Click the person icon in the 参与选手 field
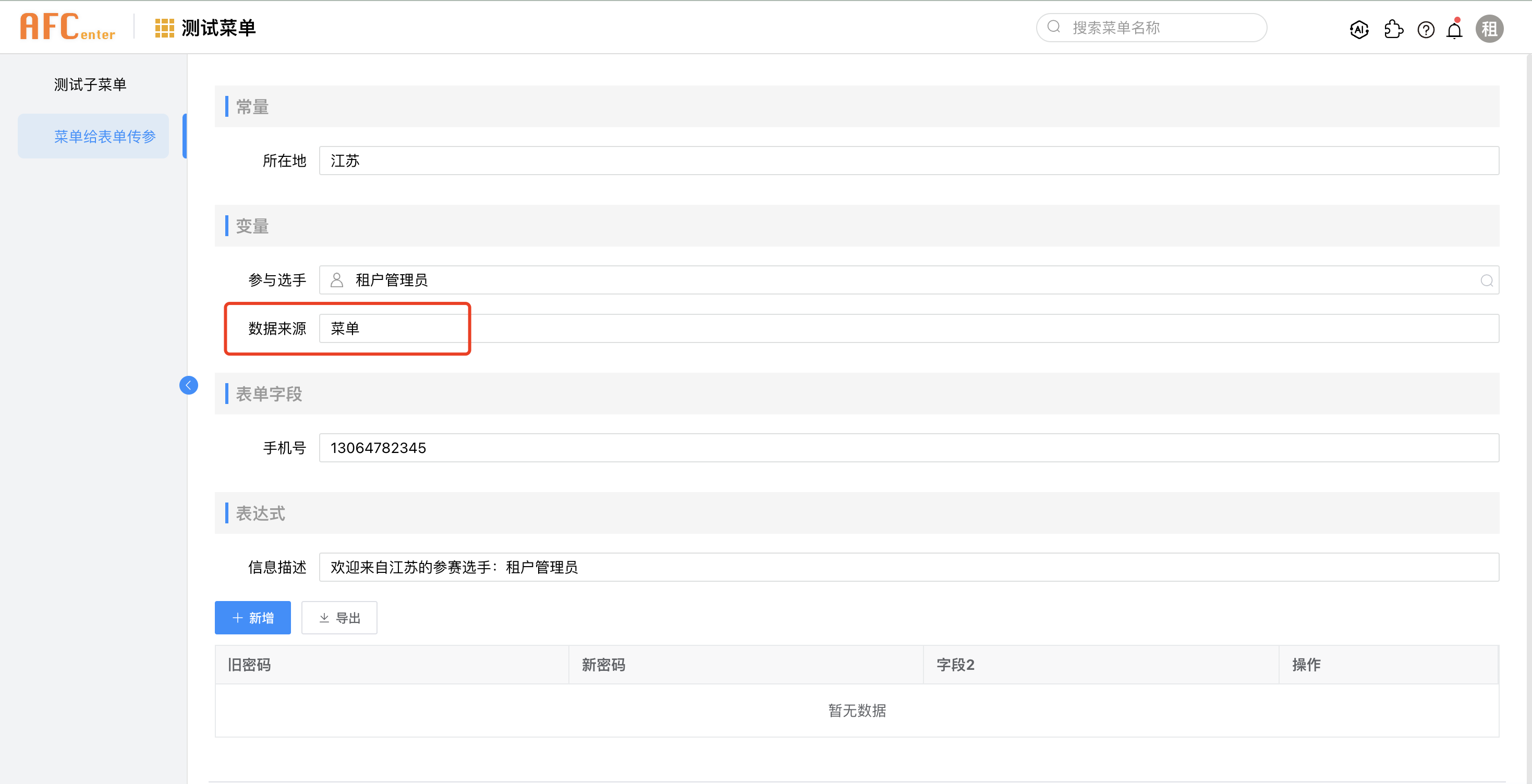 pyautogui.click(x=337, y=280)
